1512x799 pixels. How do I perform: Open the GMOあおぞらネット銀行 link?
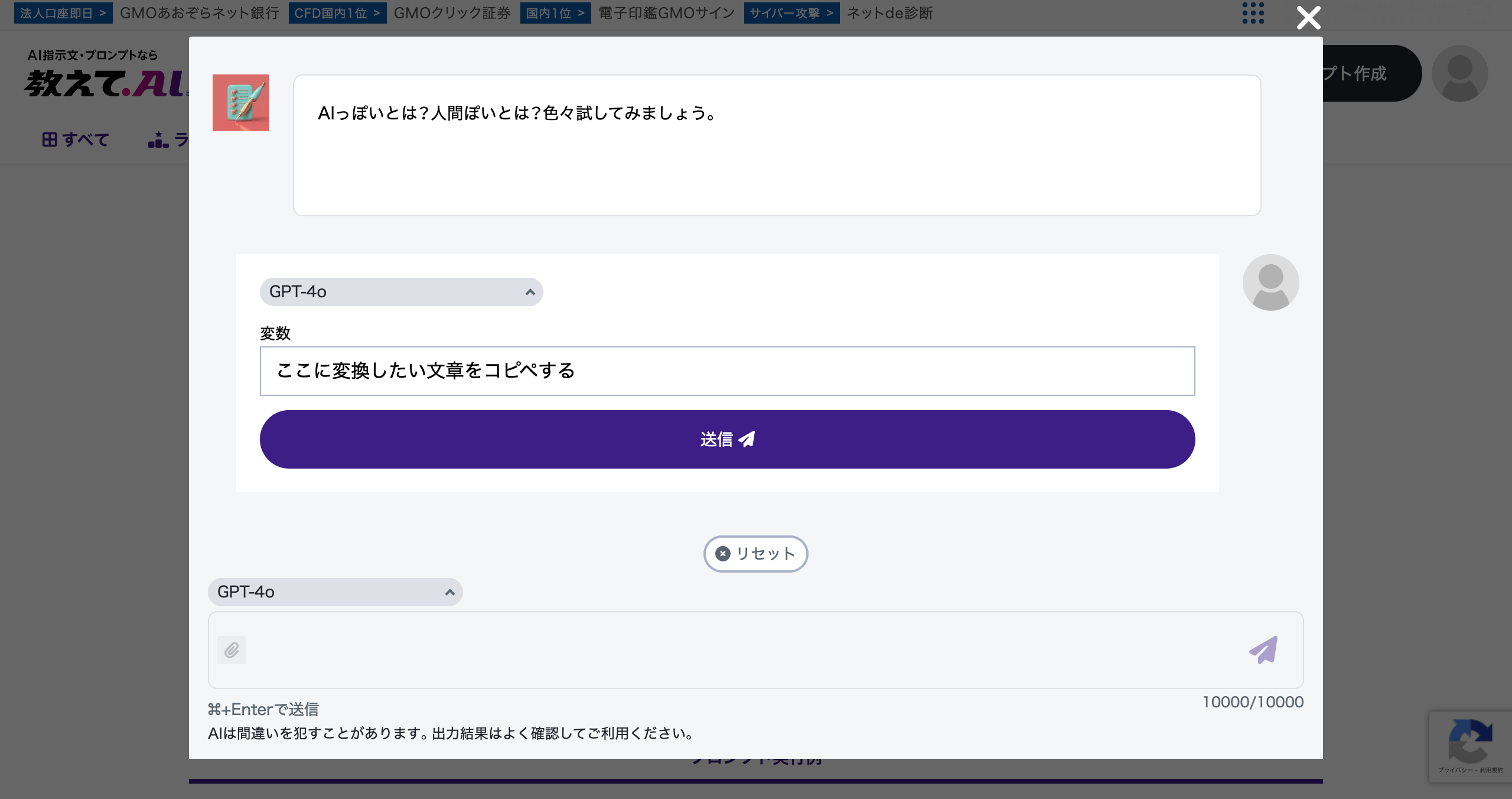pyautogui.click(x=199, y=13)
